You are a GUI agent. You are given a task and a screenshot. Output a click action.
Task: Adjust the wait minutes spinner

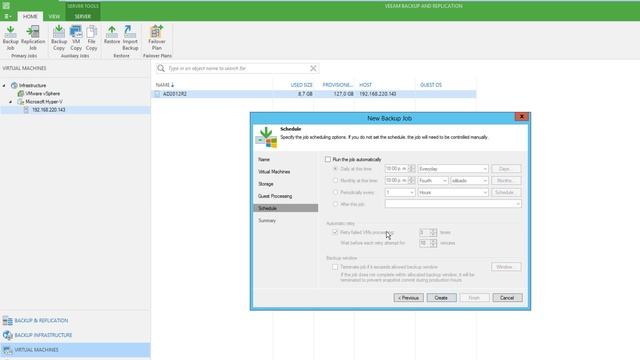tap(433, 243)
